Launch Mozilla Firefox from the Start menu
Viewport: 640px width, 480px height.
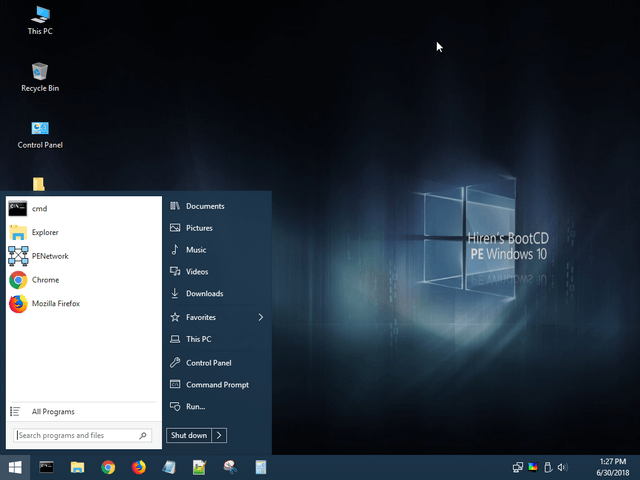55,304
